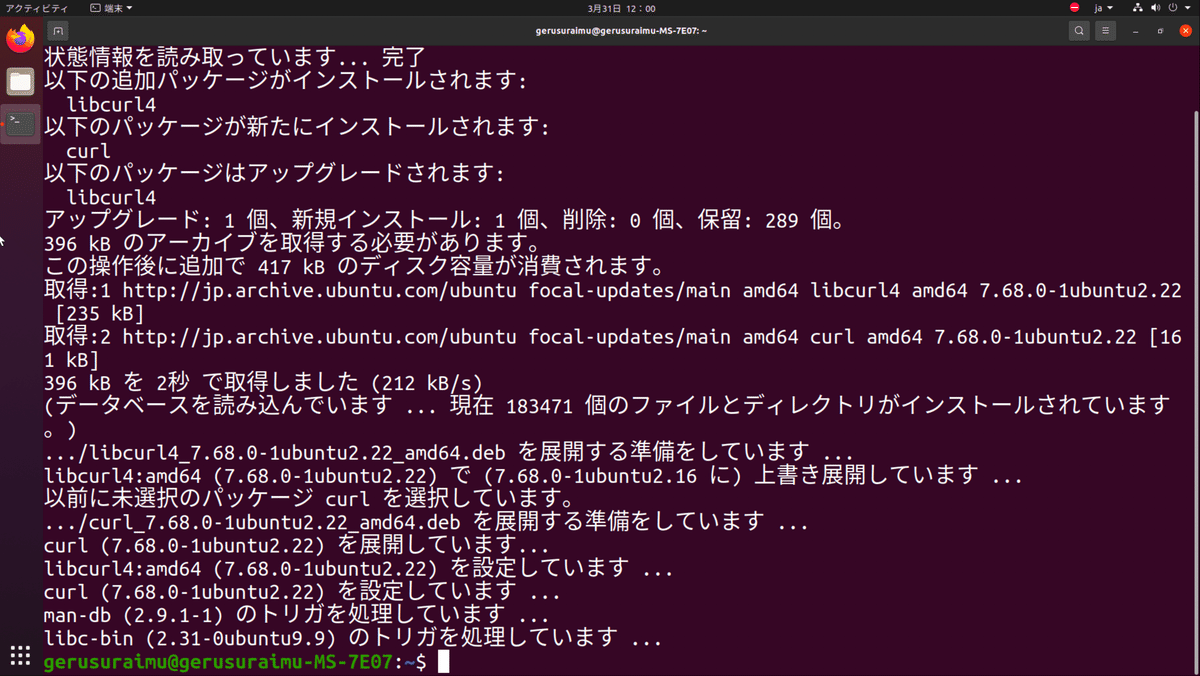Launch Firefox from the dock
This screenshot has height=676, width=1200.
coord(20,40)
